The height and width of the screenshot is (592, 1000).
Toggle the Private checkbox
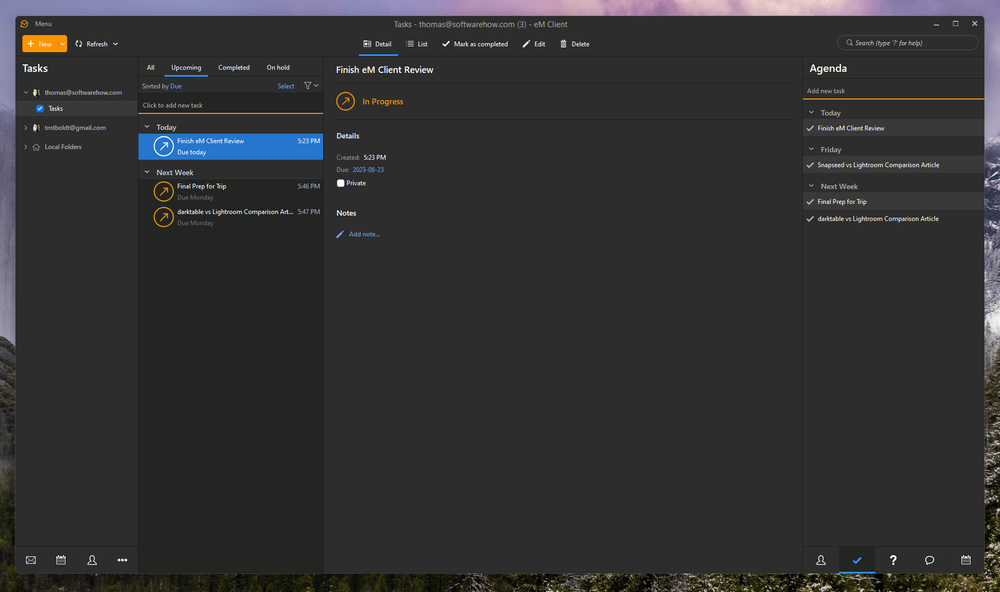tap(341, 183)
